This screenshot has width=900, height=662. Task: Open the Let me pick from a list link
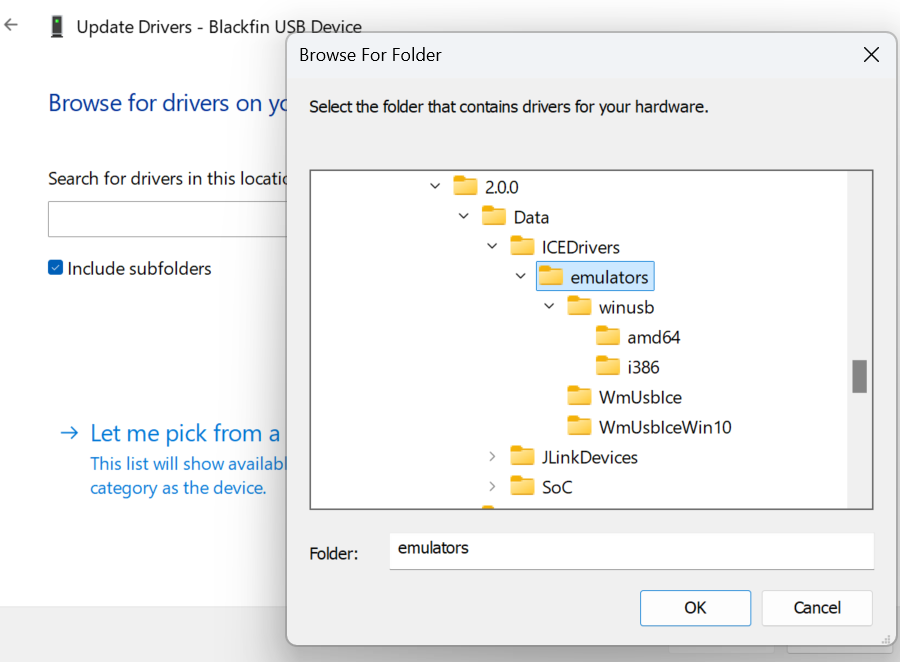185,433
